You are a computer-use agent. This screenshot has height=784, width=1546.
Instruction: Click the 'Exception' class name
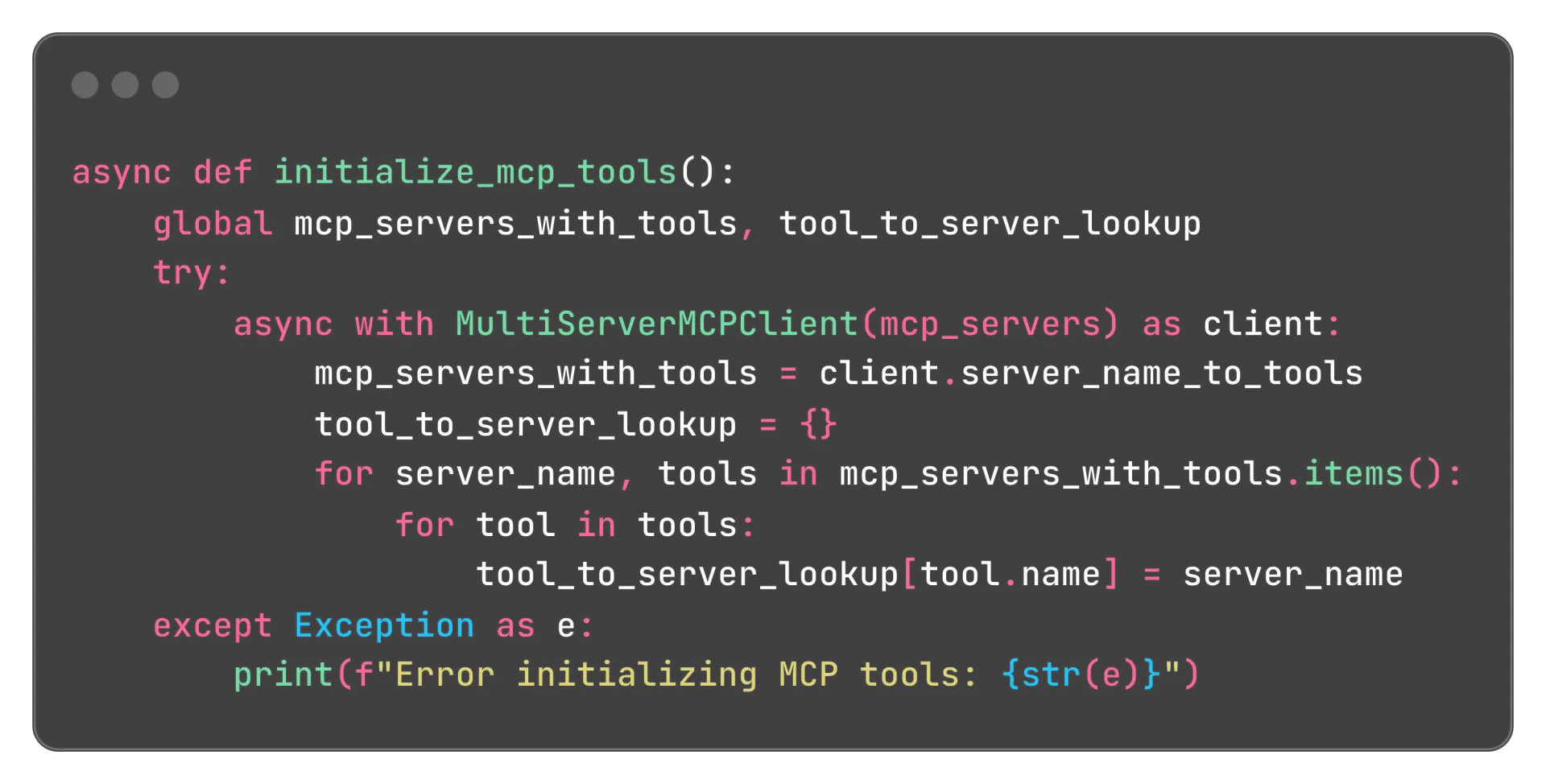(384, 625)
